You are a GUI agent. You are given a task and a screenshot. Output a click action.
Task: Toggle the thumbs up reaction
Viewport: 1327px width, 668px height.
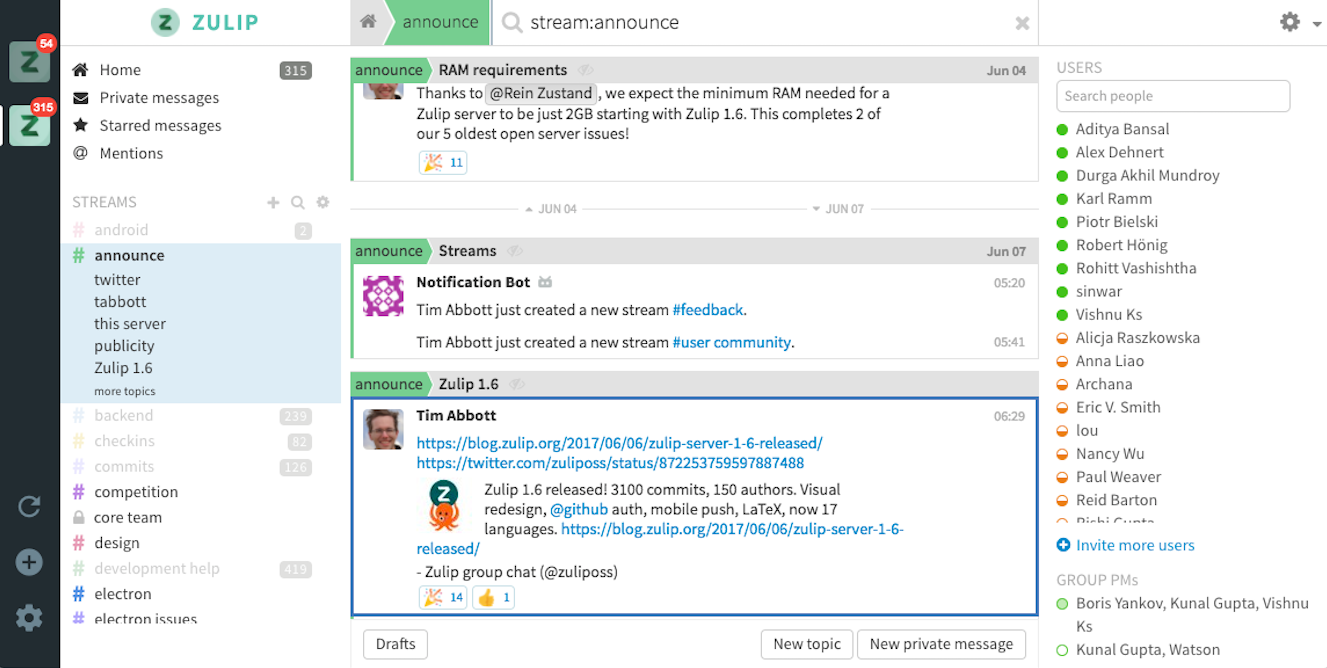click(x=494, y=598)
